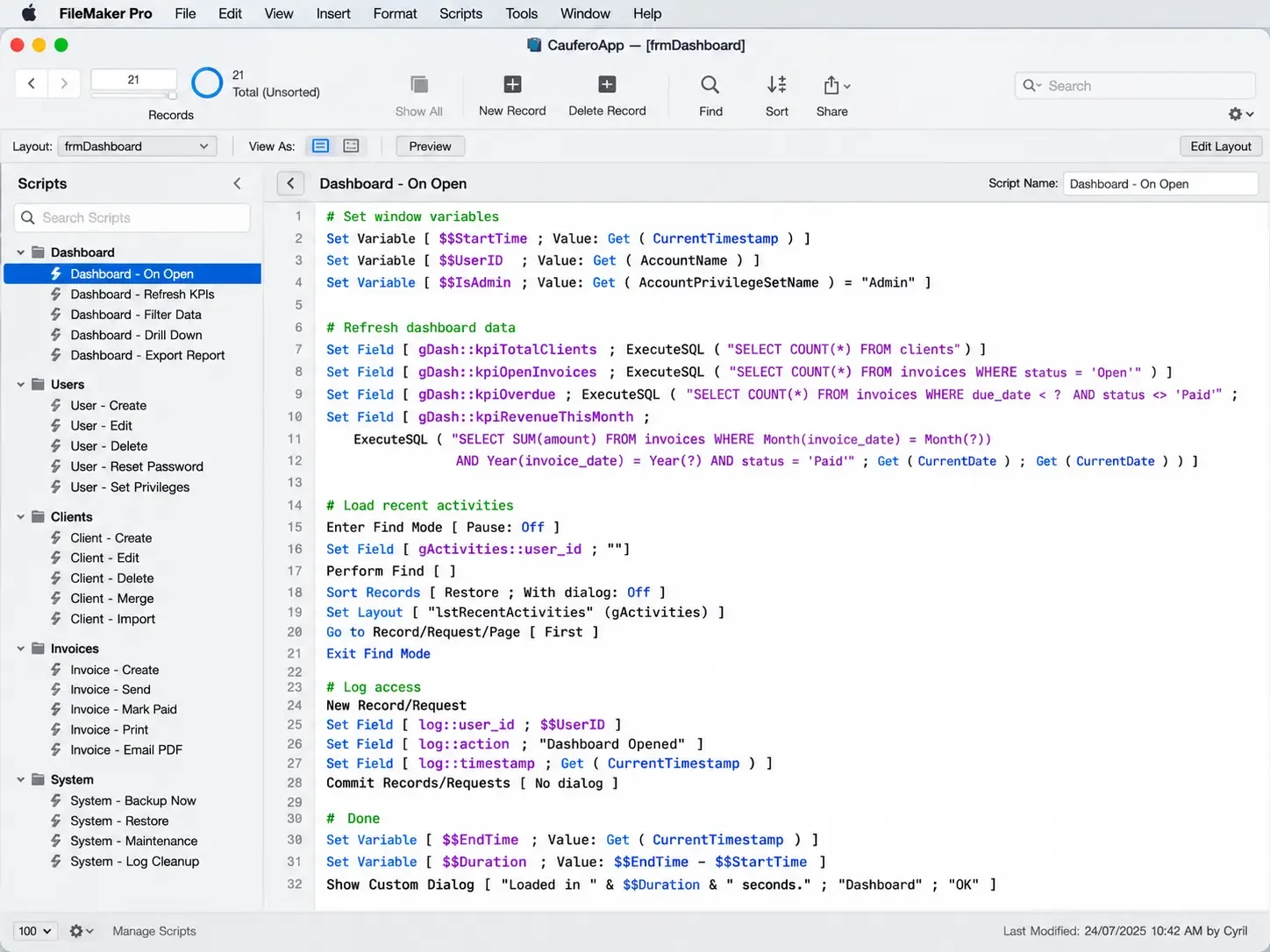Screen dimensions: 1270x952
Task: Click the Delete Record toolbar icon
Action: pyautogui.click(x=607, y=84)
